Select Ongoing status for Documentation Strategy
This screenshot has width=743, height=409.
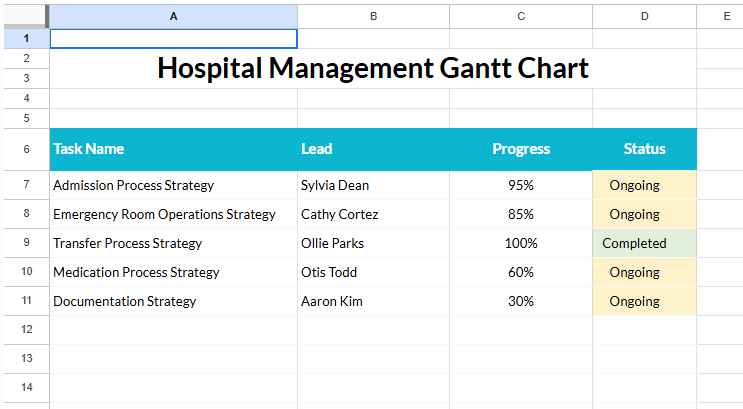tap(644, 301)
